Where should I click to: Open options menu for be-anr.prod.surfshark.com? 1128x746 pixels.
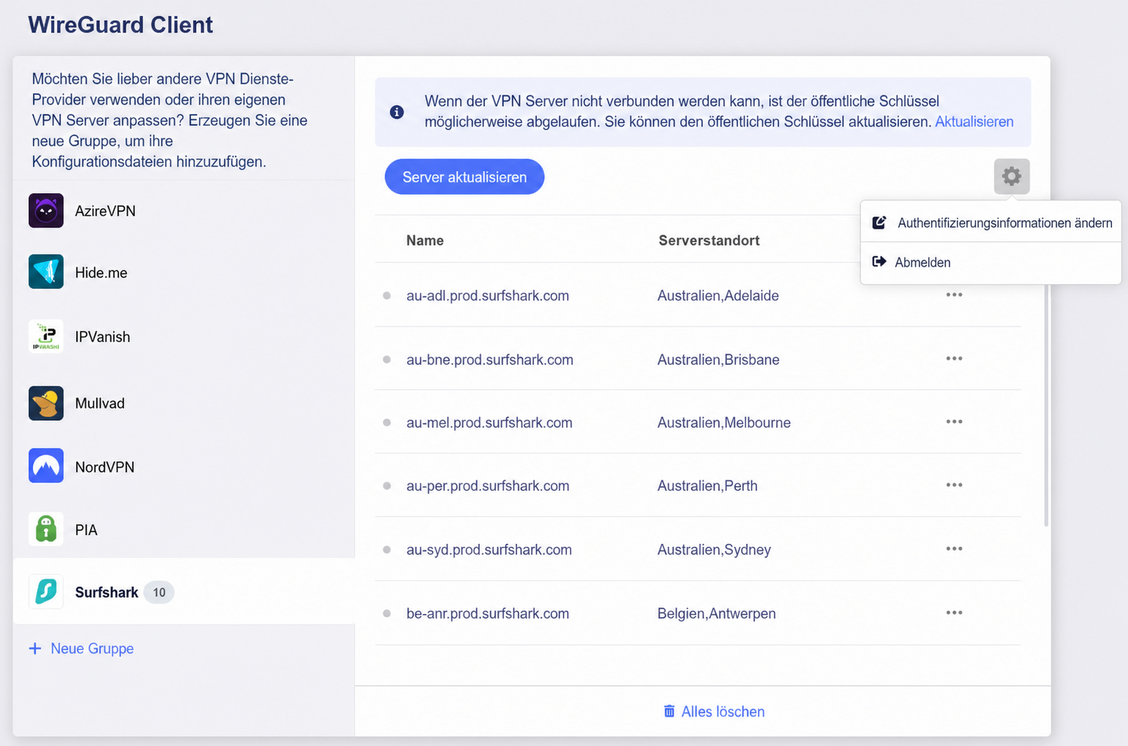pos(954,613)
